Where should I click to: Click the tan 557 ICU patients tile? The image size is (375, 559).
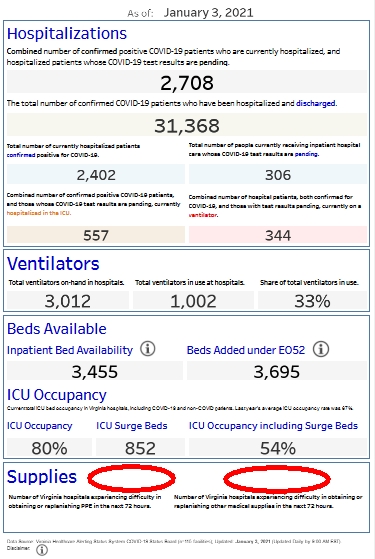click(x=96, y=235)
